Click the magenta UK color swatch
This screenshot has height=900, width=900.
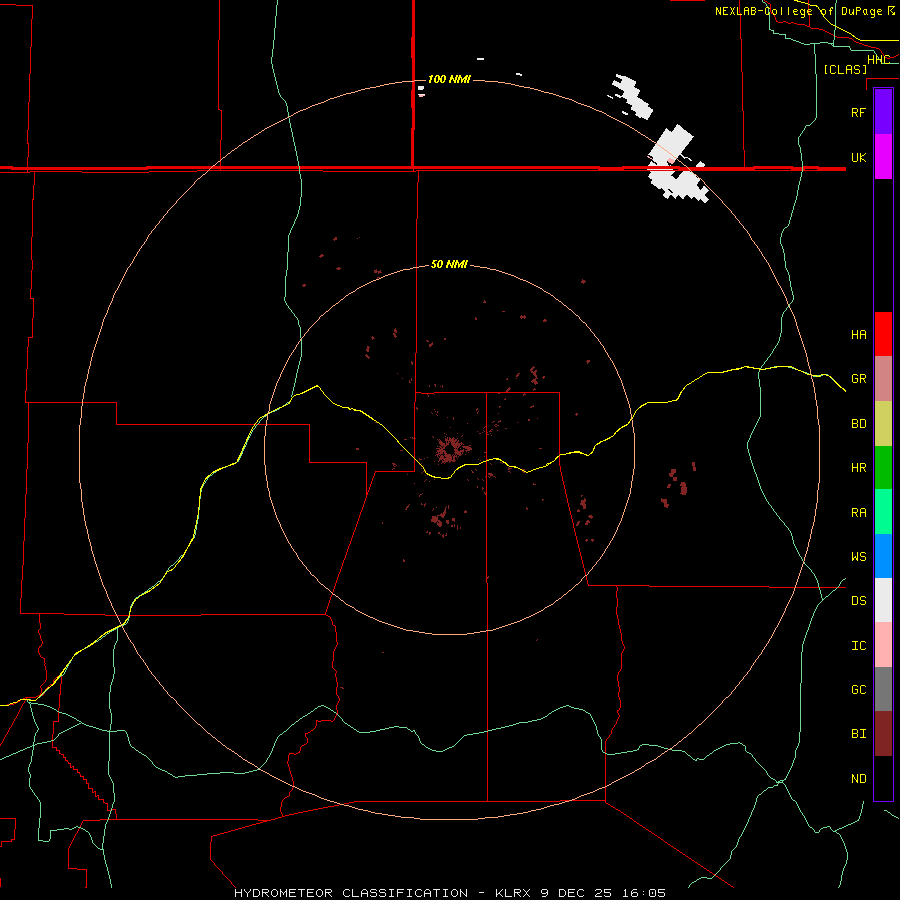(x=883, y=157)
